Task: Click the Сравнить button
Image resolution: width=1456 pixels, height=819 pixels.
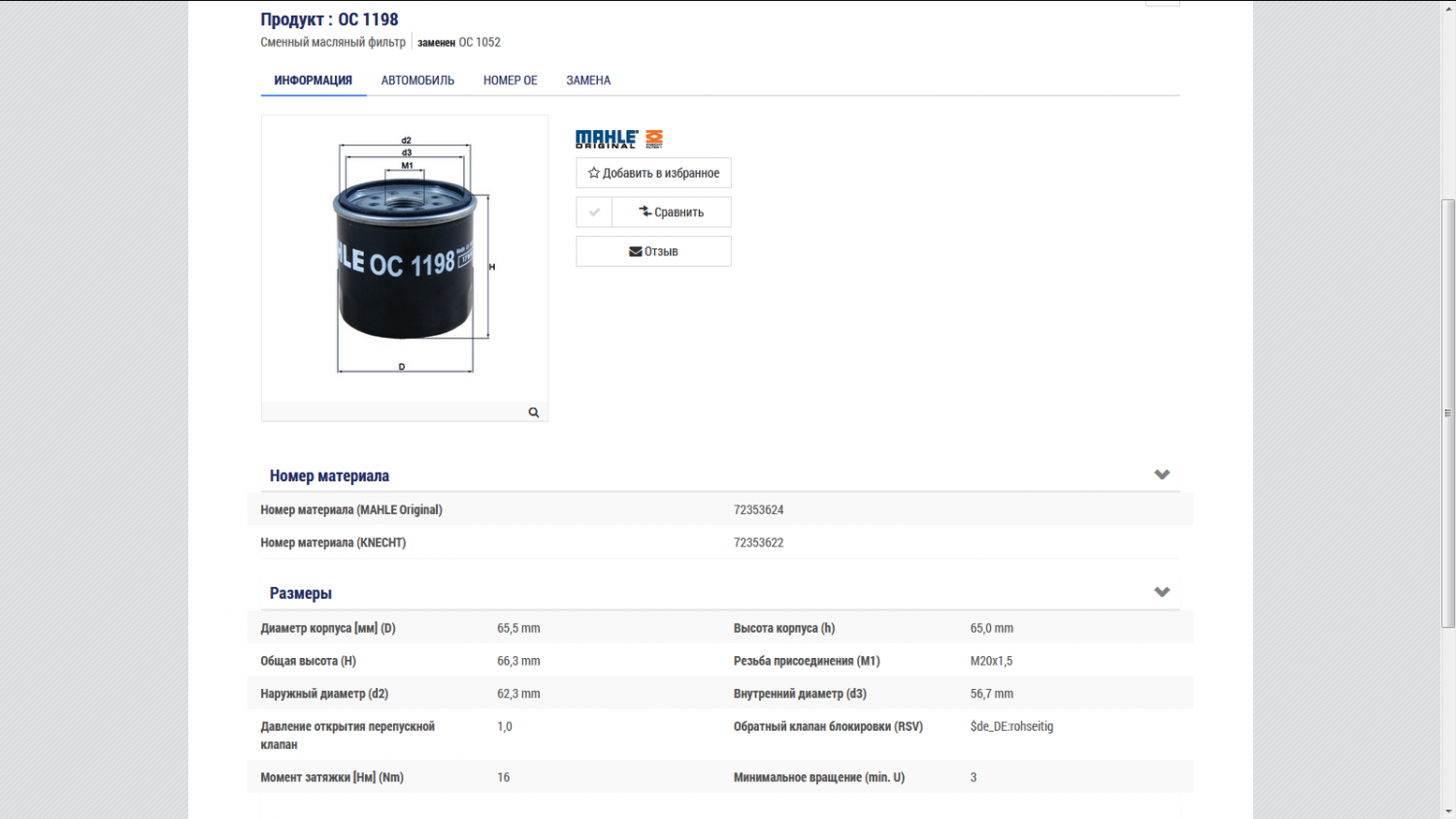Action: tap(672, 212)
